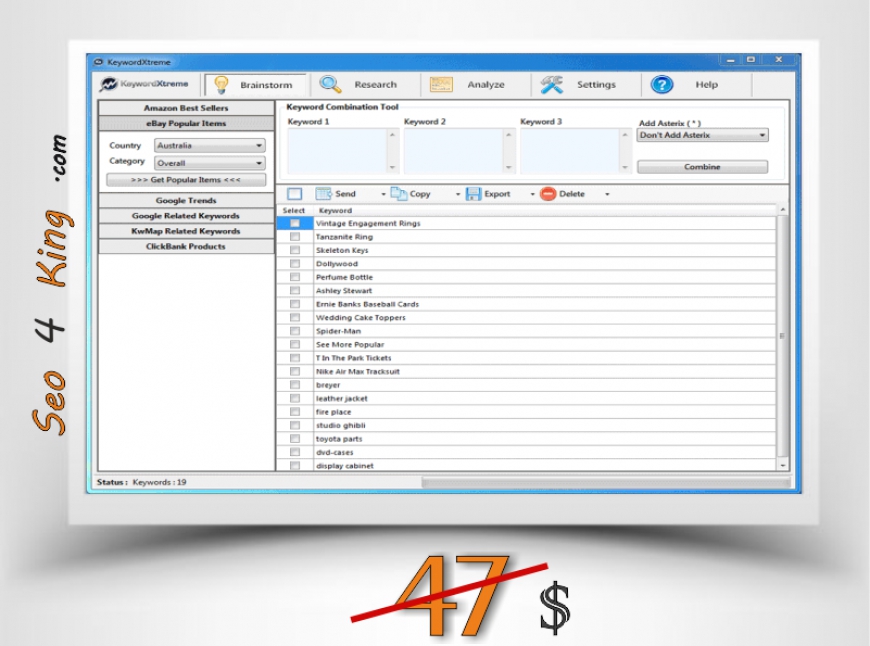Expand the Amazon Best Sellers section
The height and width of the screenshot is (646, 870).
point(186,108)
